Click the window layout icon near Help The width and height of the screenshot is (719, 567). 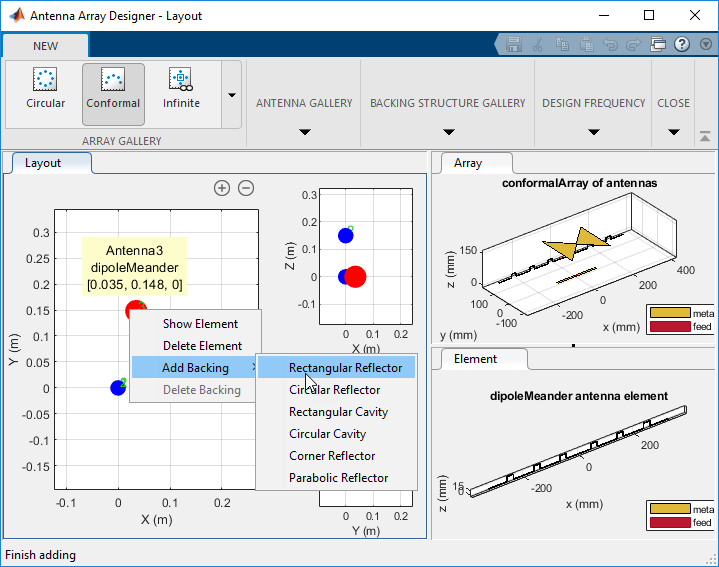(x=658, y=44)
